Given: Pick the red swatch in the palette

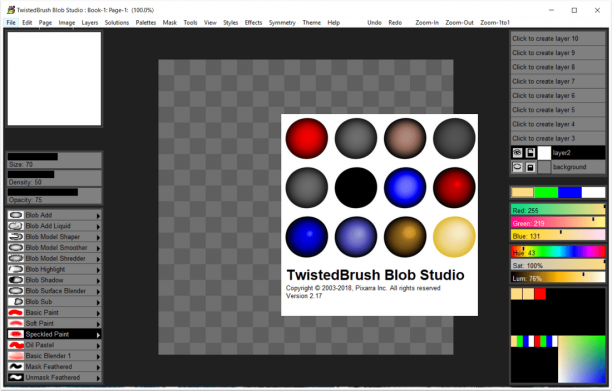Looking at the screenshot, I should [x=540, y=294].
